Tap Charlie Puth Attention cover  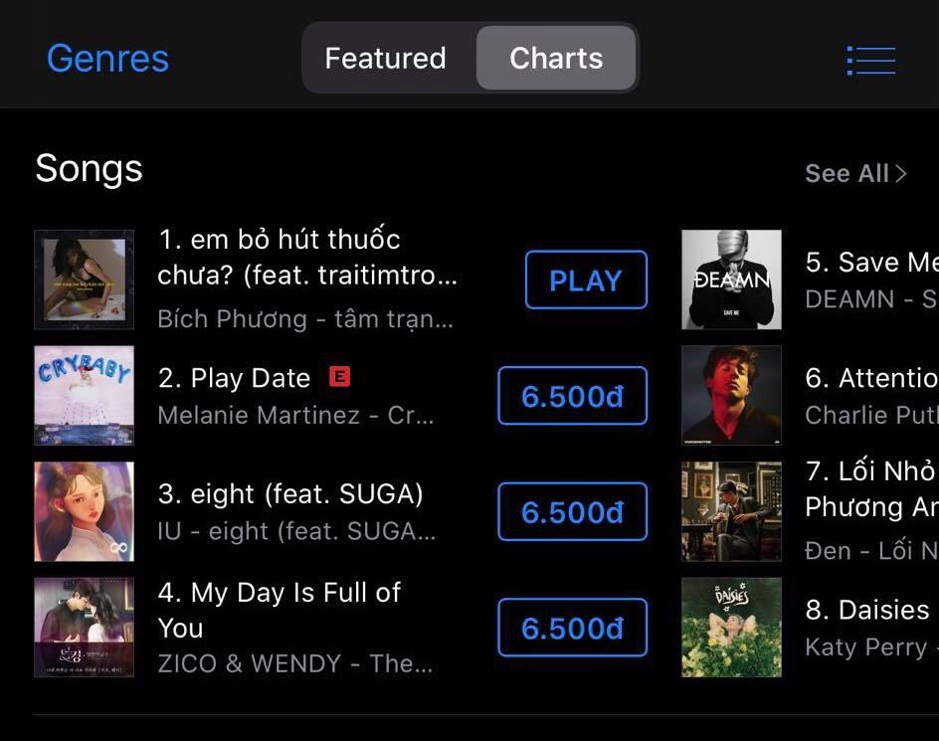731,396
